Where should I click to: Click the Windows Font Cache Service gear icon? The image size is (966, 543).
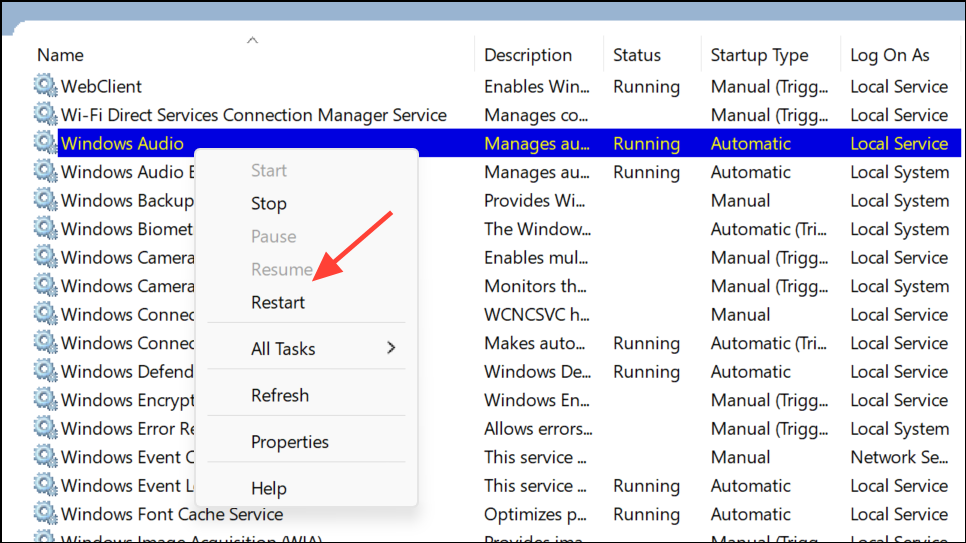tap(45, 514)
